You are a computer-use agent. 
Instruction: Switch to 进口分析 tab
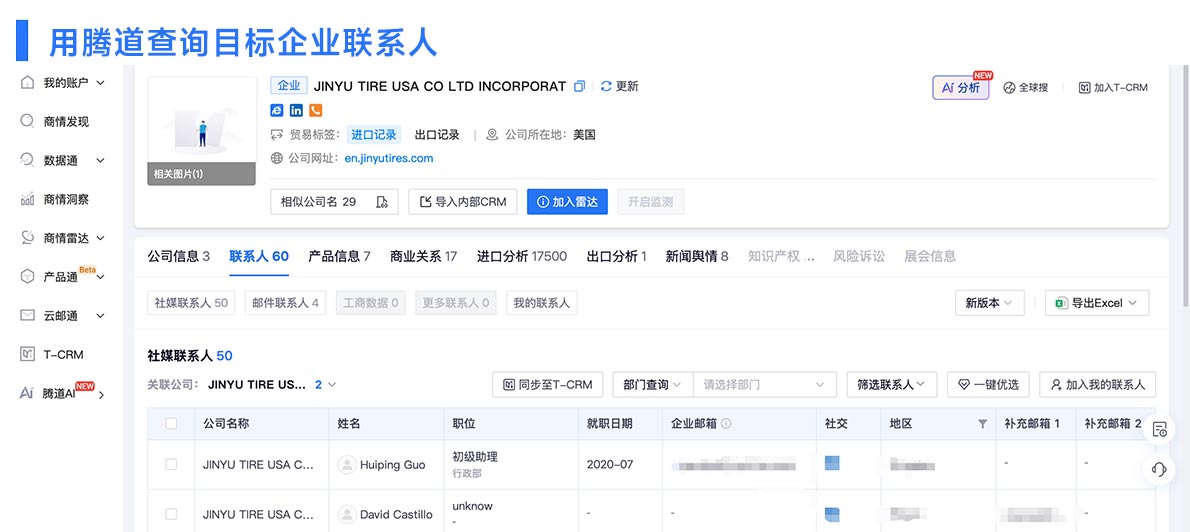pos(522,257)
